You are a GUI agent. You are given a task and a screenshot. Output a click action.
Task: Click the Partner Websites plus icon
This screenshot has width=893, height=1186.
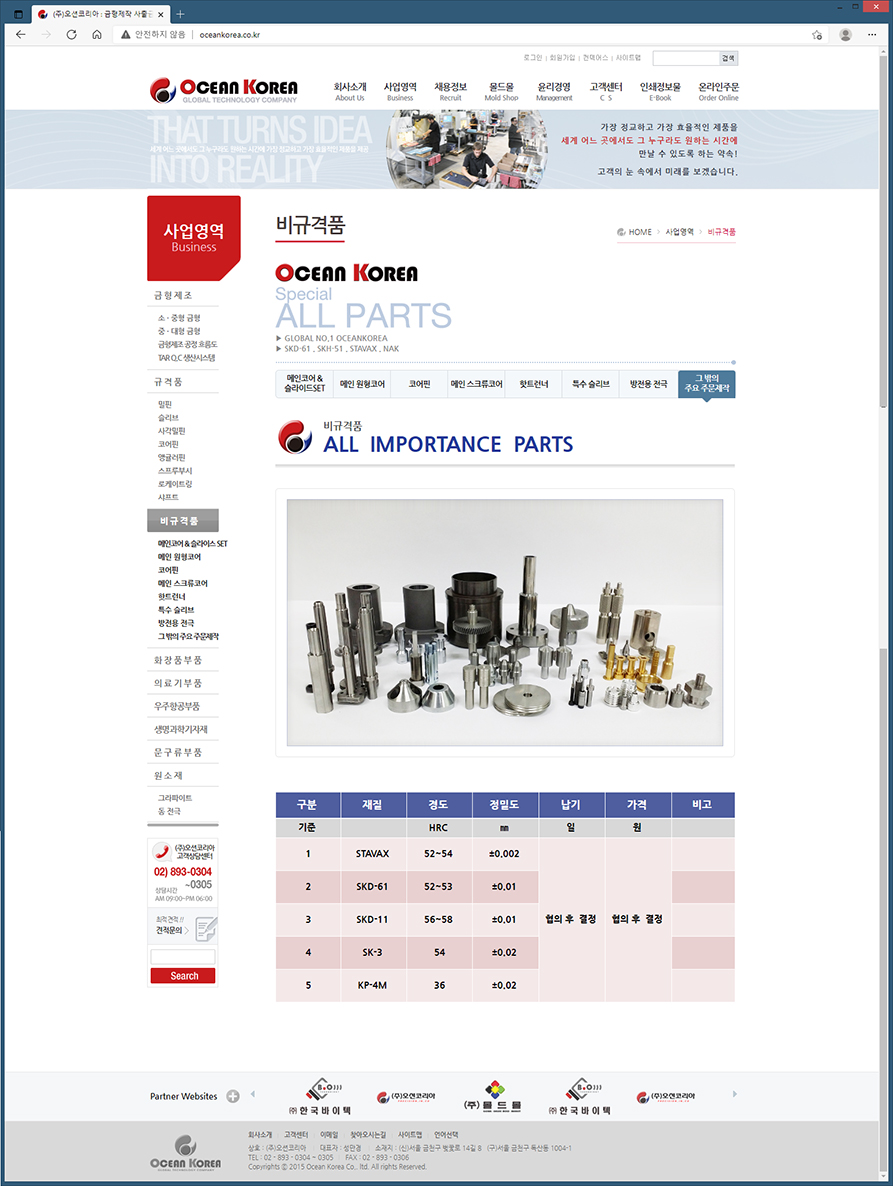coord(233,1096)
